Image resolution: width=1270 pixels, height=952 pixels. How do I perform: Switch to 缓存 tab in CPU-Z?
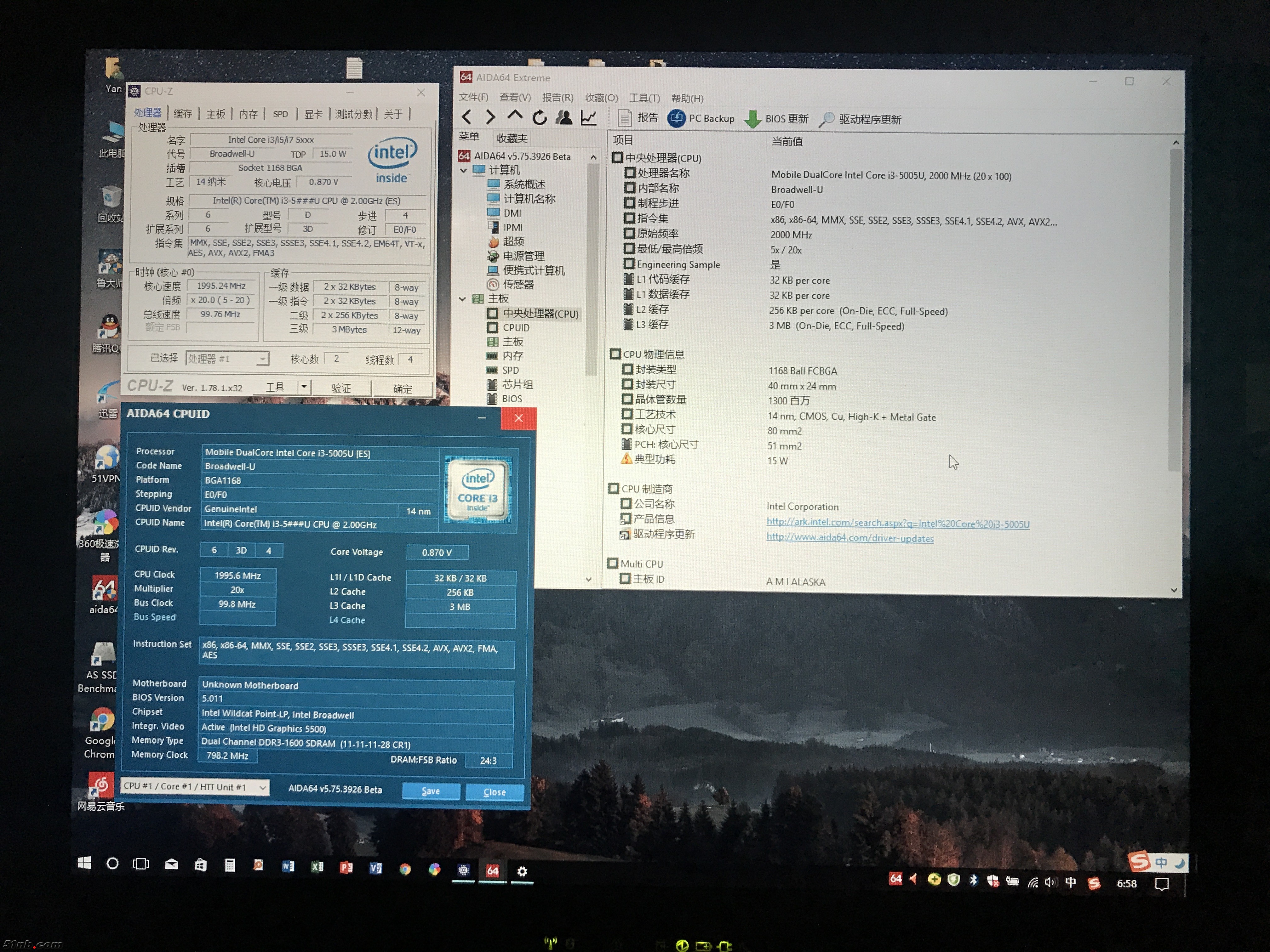183,114
